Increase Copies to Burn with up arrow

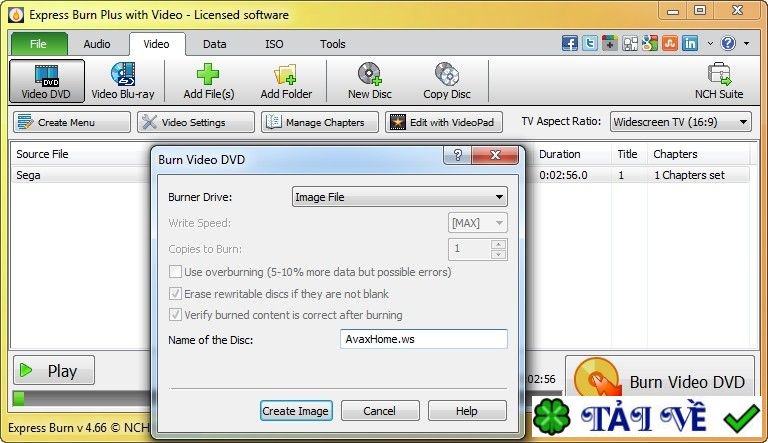click(x=498, y=244)
